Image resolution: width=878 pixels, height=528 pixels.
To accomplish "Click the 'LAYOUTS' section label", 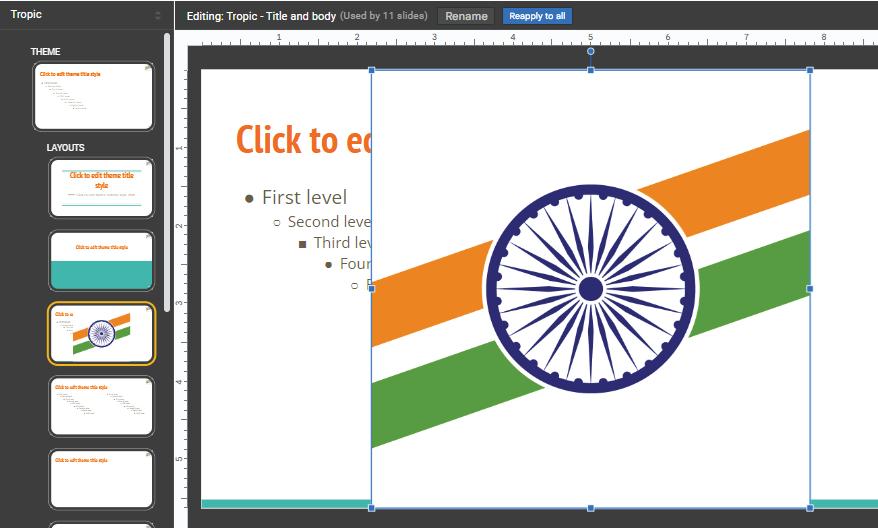I will tap(66, 148).
